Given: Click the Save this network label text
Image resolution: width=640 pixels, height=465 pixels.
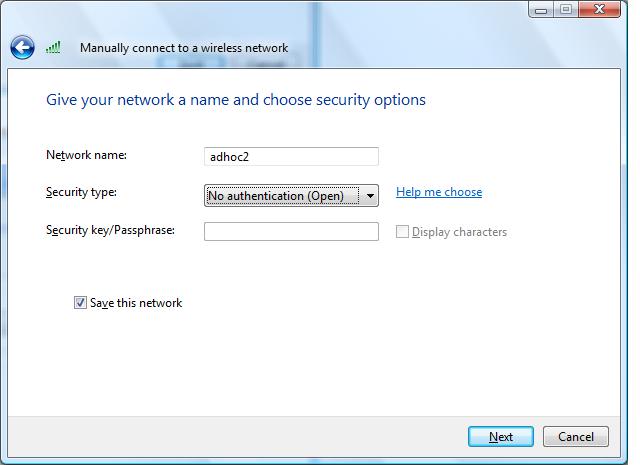Looking at the screenshot, I should pos(136,303).
